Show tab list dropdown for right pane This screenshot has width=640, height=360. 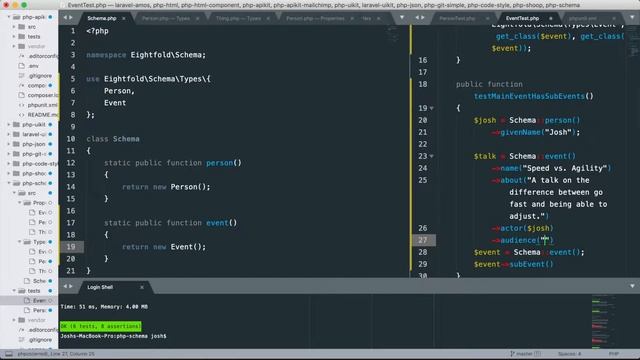tap(632, 18)
